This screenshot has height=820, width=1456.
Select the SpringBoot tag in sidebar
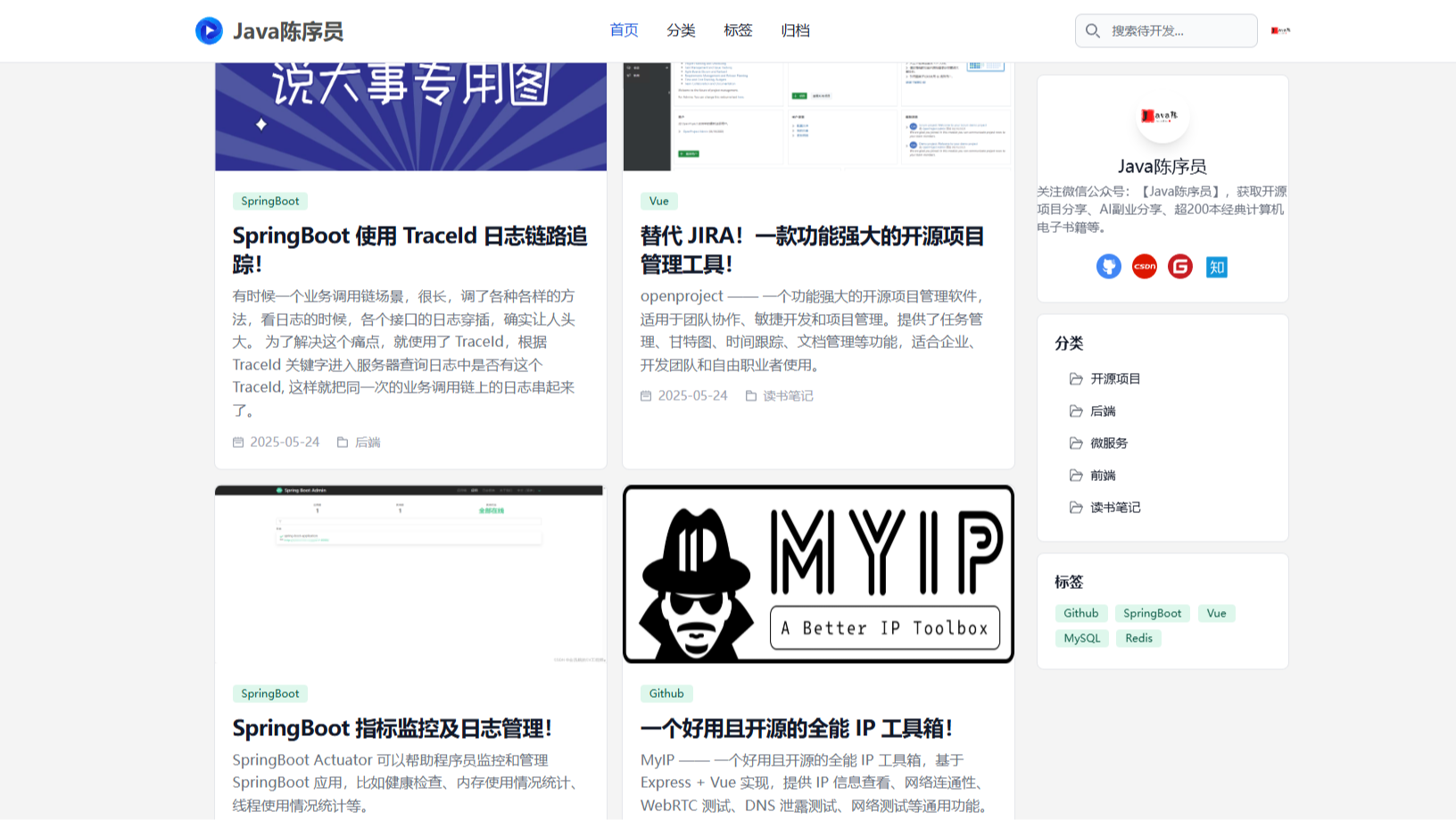pos(1153,613)
